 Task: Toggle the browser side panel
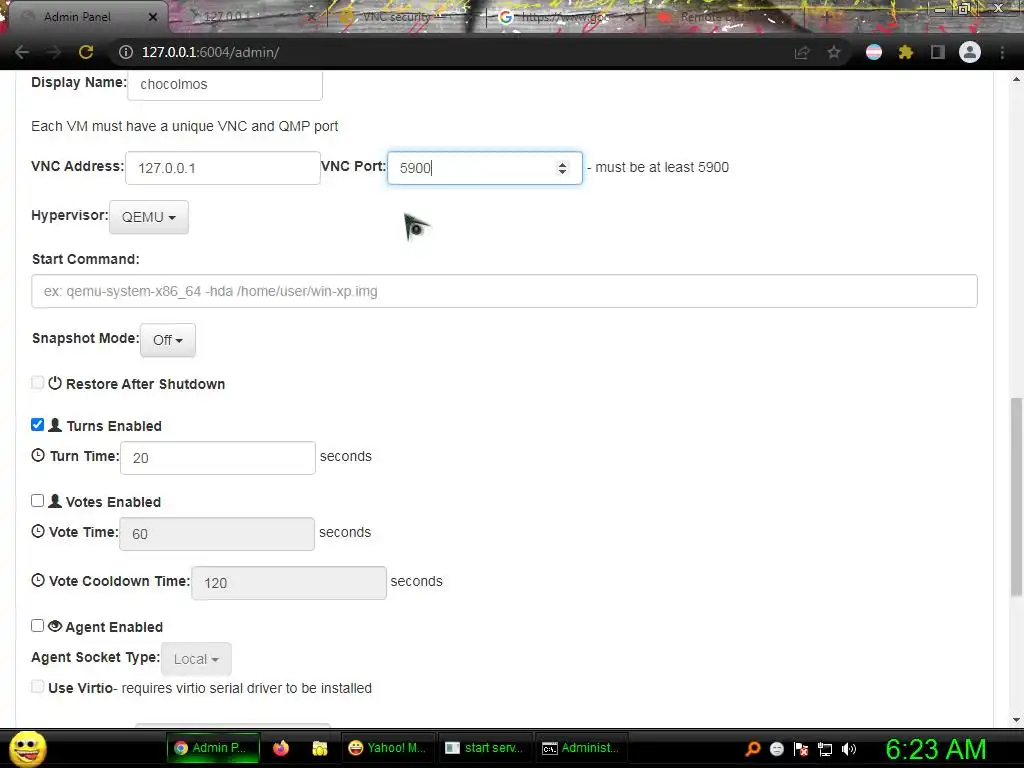tap(938, 52)
